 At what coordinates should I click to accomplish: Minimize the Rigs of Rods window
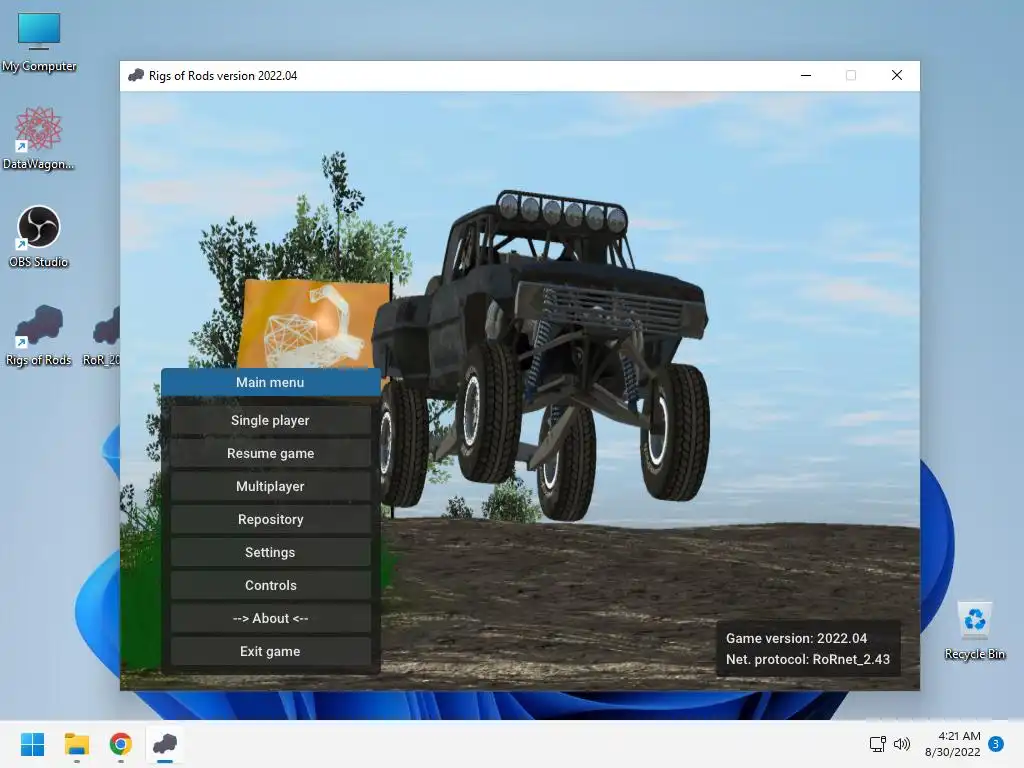(x=806, y=76)
